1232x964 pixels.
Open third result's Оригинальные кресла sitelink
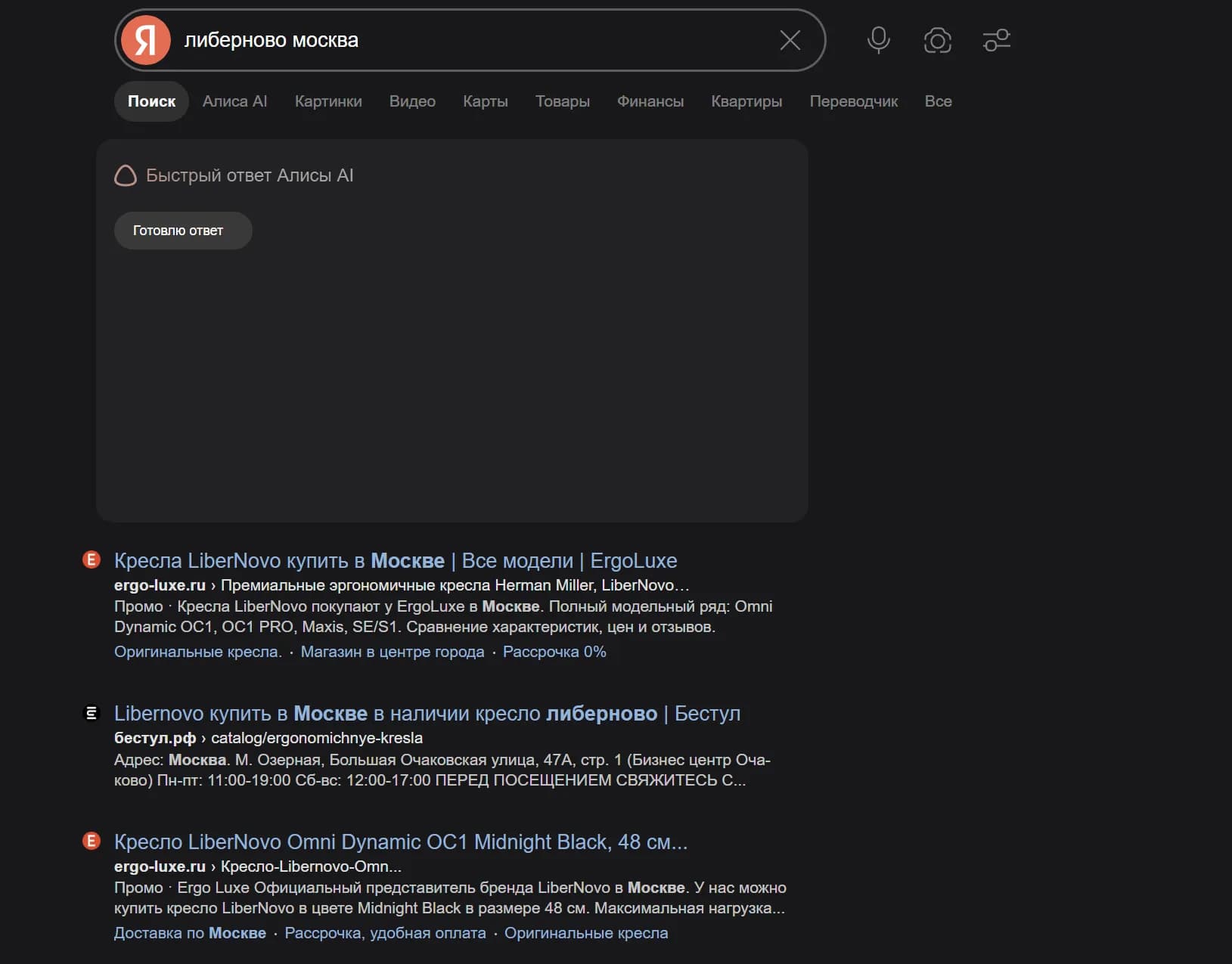click(x=586, y=933)
